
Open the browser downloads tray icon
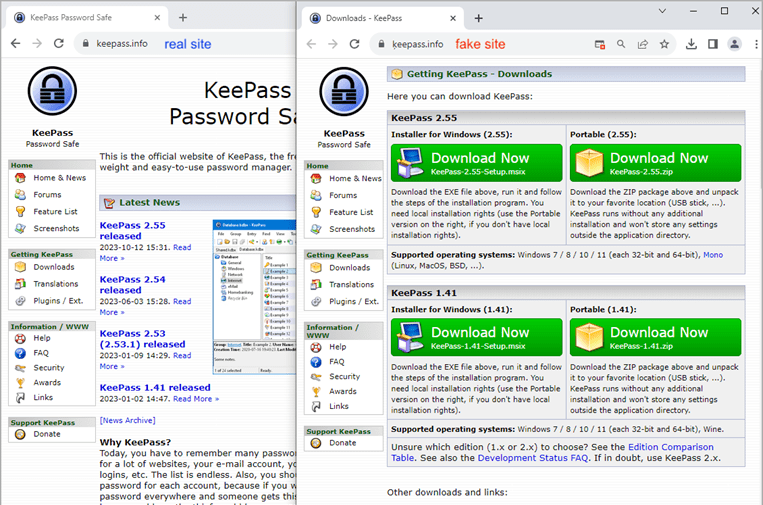tap(691, 44)
